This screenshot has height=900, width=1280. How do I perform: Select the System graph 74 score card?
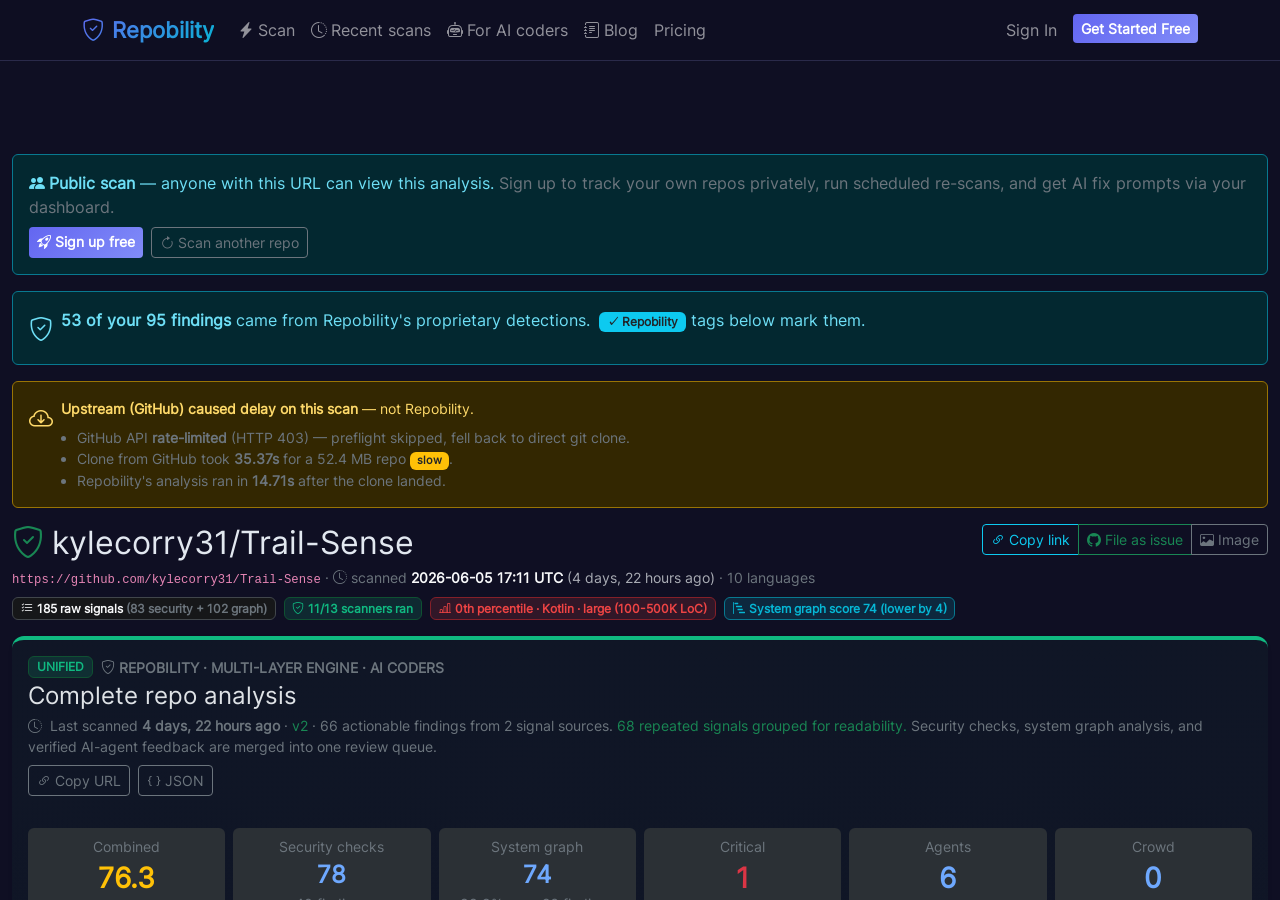click(537, 864)
